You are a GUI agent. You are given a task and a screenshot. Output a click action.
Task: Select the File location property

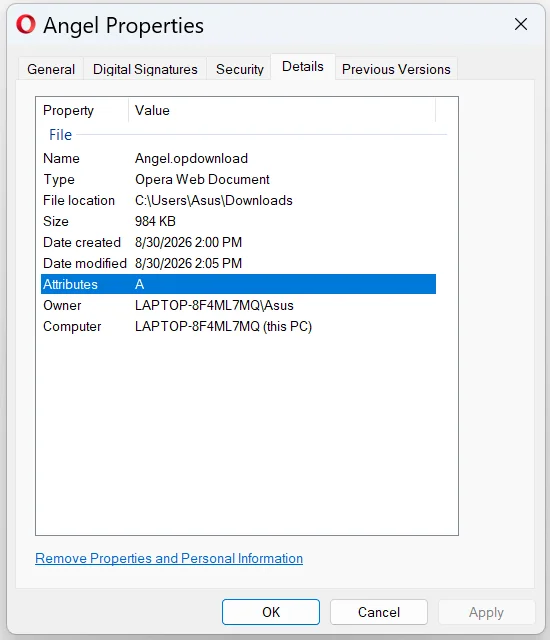coord(79,200)
